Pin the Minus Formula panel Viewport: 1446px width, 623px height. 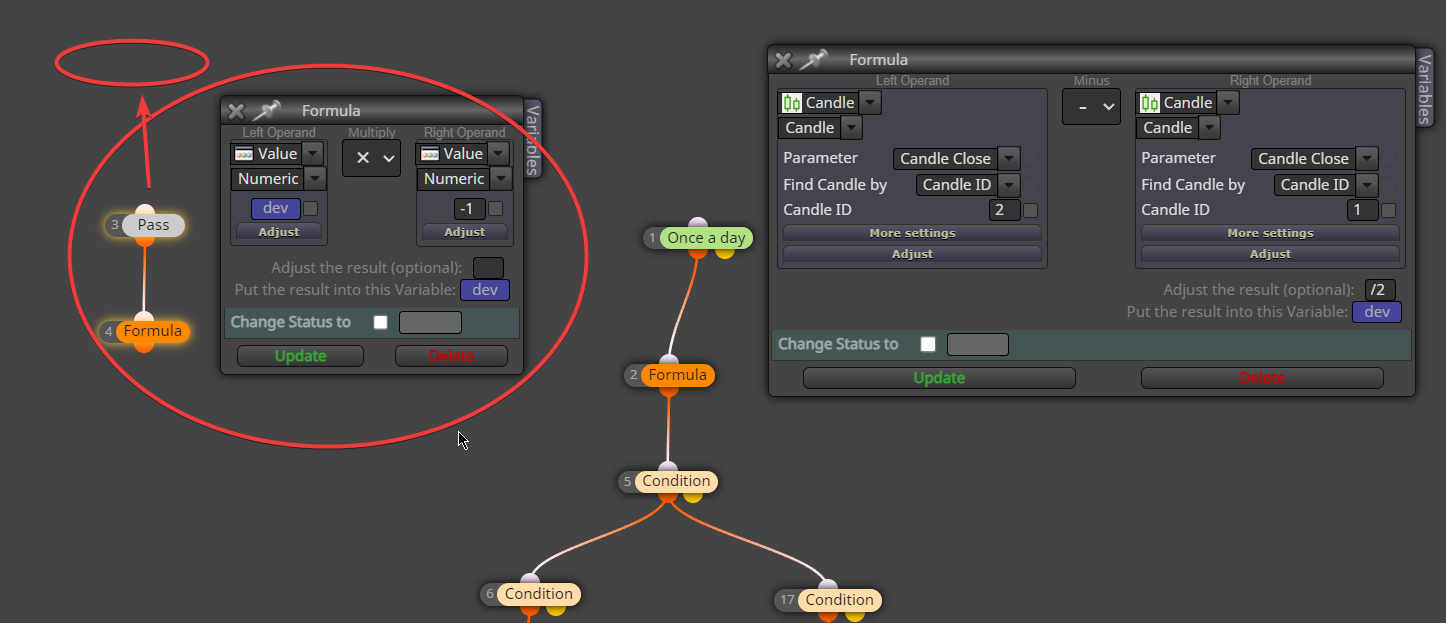point(814,60)
